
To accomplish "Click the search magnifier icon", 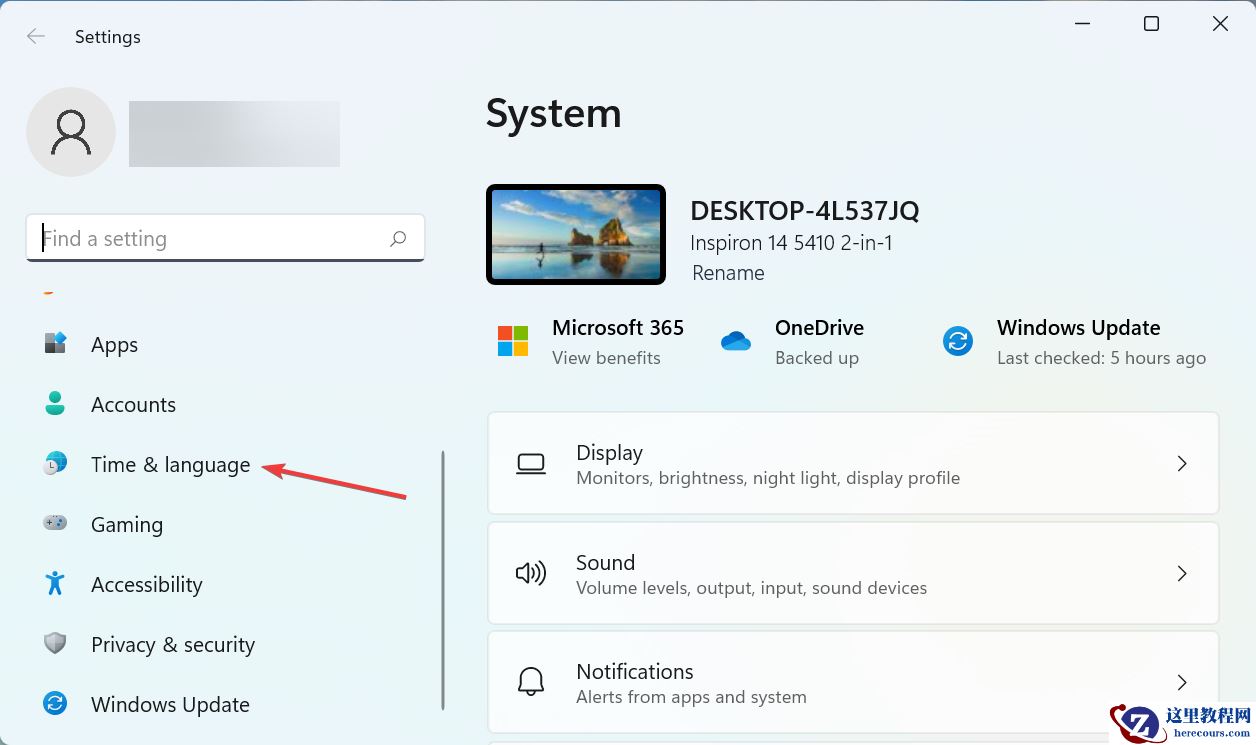I will tap(397, 238).
